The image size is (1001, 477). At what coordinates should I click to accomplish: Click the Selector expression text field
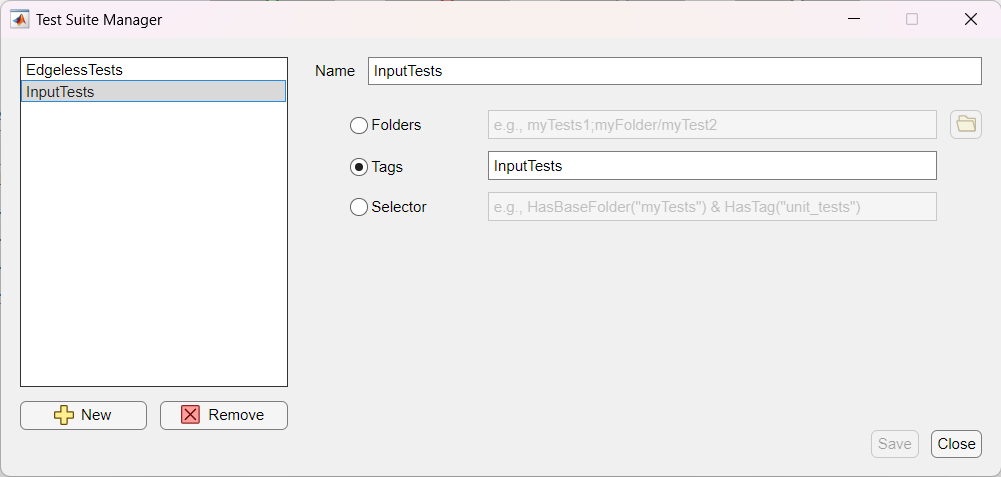point(711,207)
